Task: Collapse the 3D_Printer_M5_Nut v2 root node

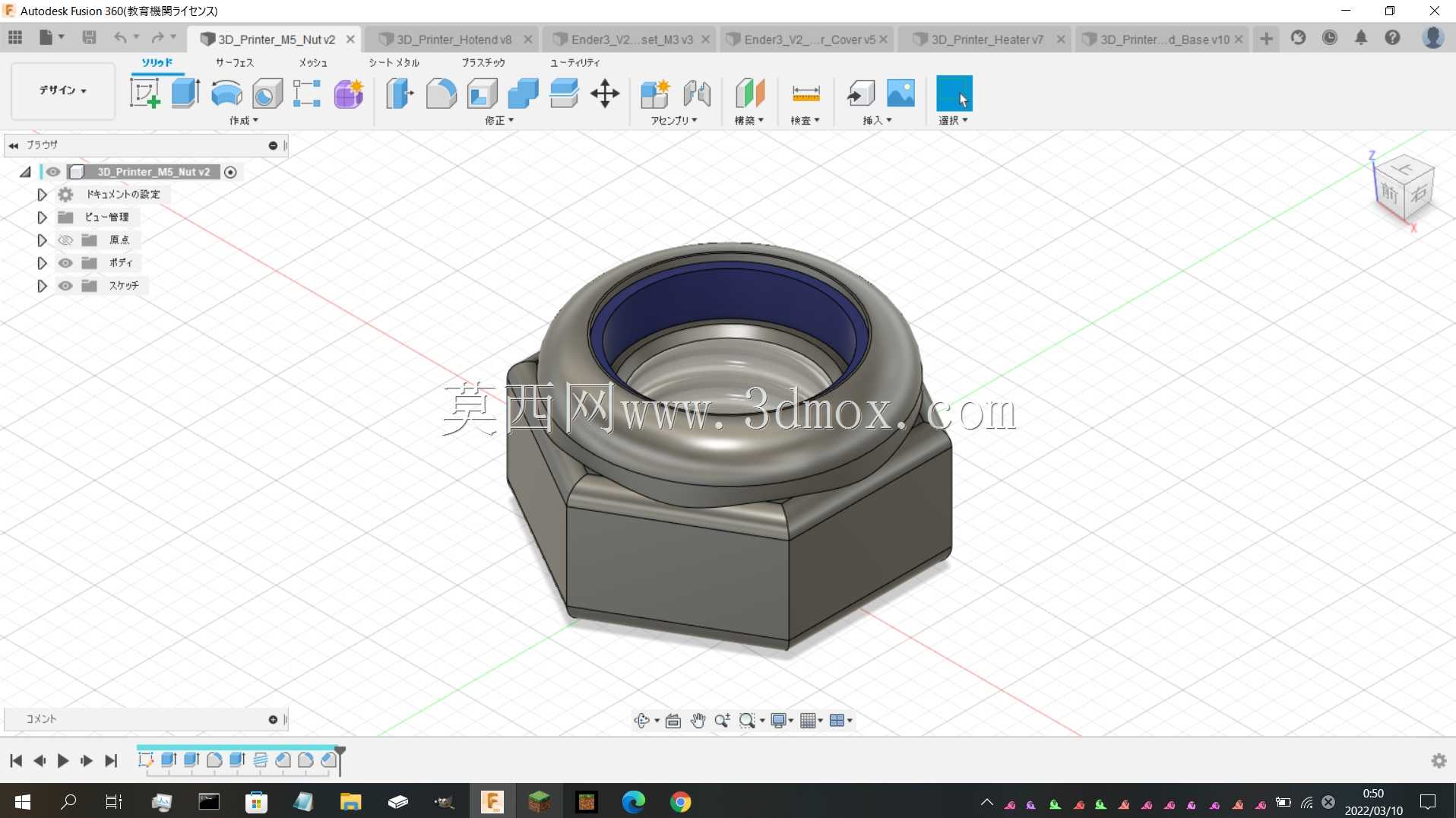Action: (25, 172)
